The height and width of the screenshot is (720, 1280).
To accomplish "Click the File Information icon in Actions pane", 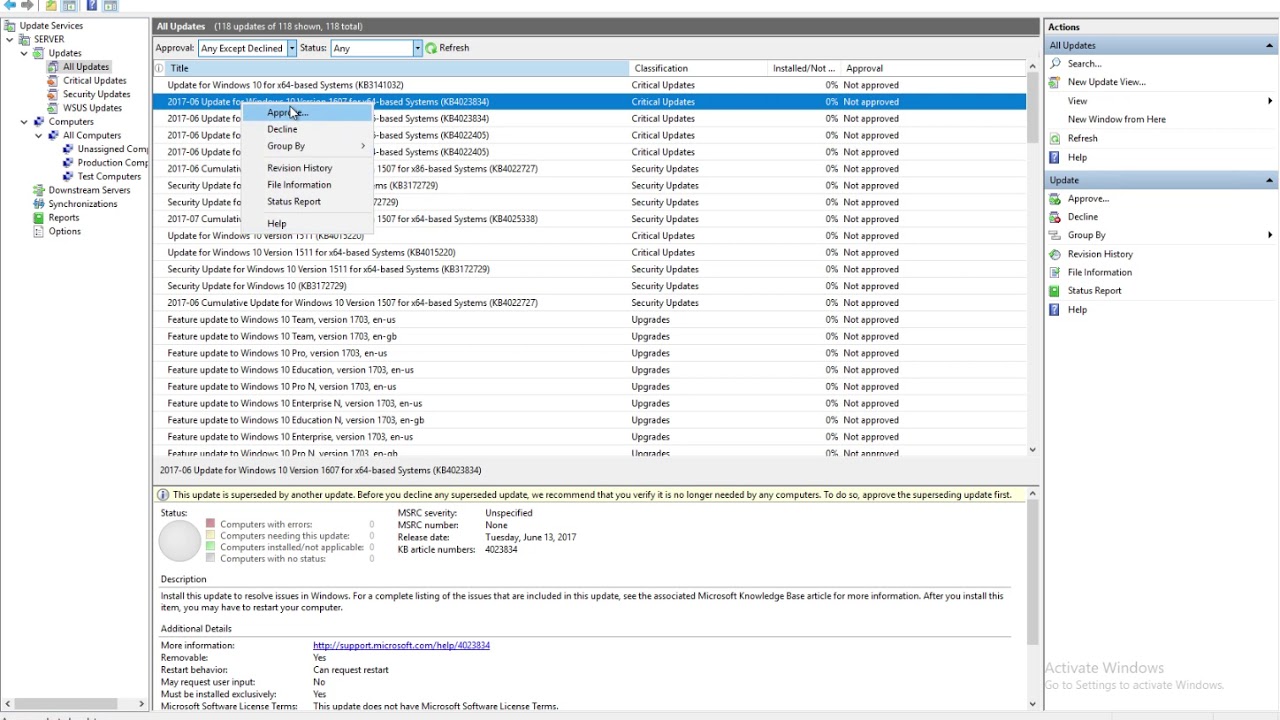I will click(1055, 272).
